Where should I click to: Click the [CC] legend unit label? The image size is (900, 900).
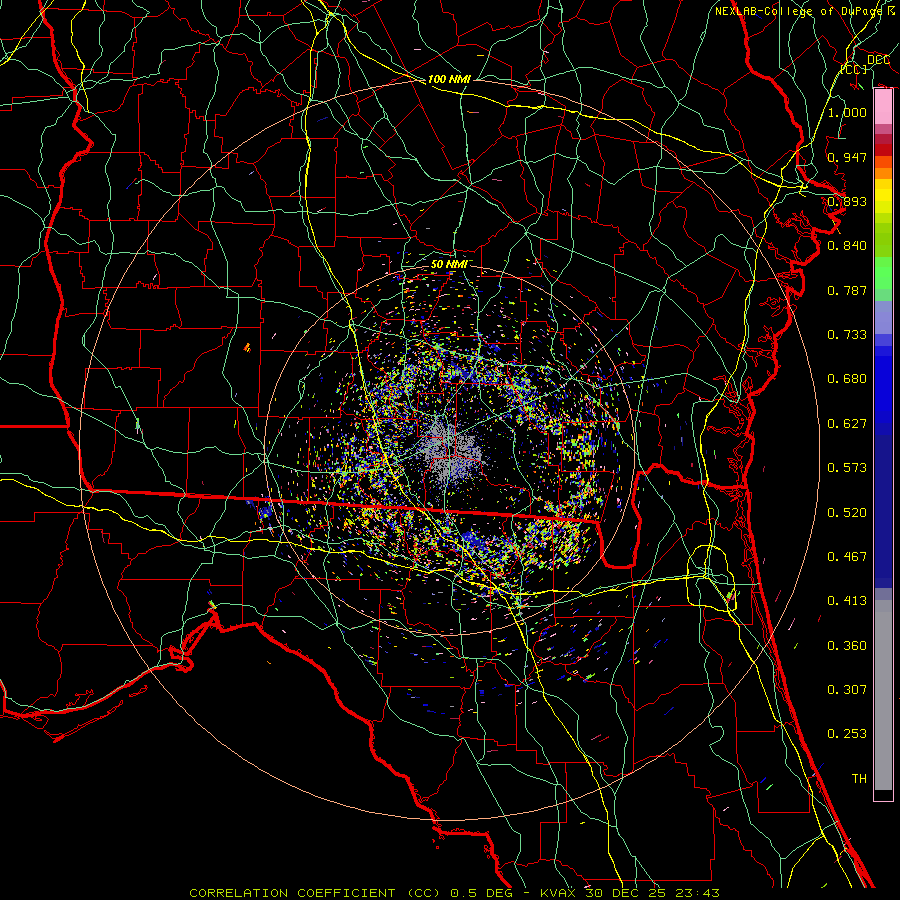click(x=854, y=69)
